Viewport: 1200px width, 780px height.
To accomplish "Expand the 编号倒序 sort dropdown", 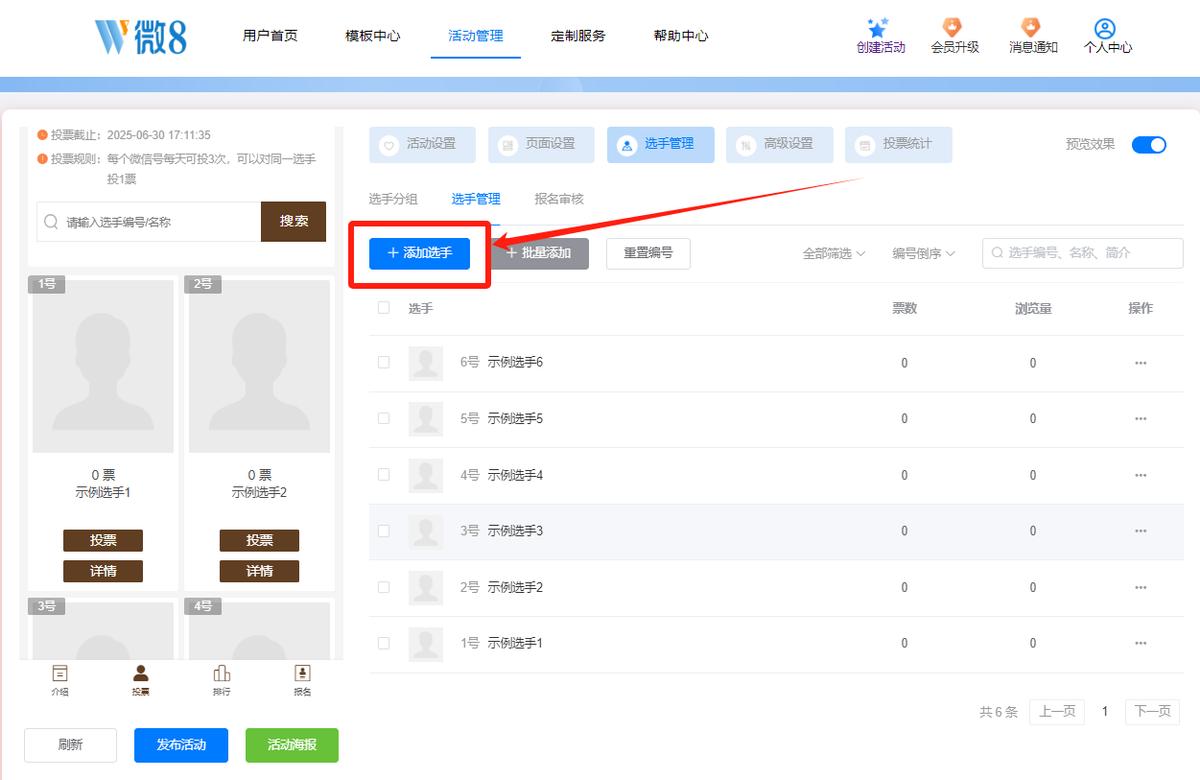I will coord(924,254).
